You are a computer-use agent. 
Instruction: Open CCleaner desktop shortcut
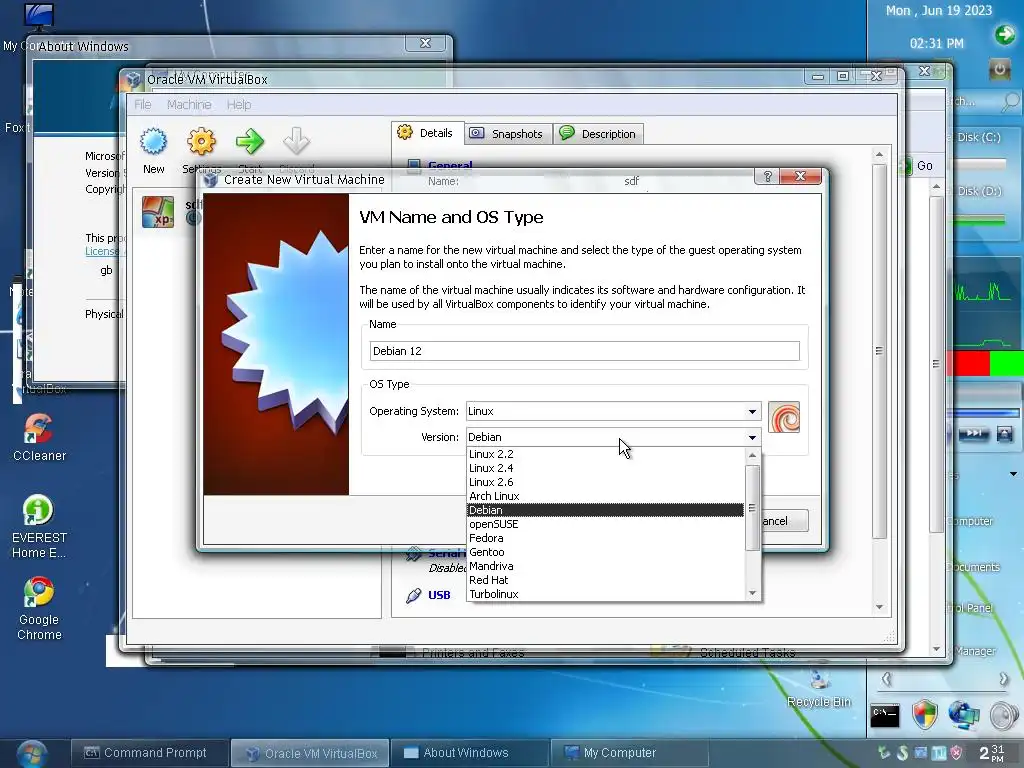tap(39, 430)
